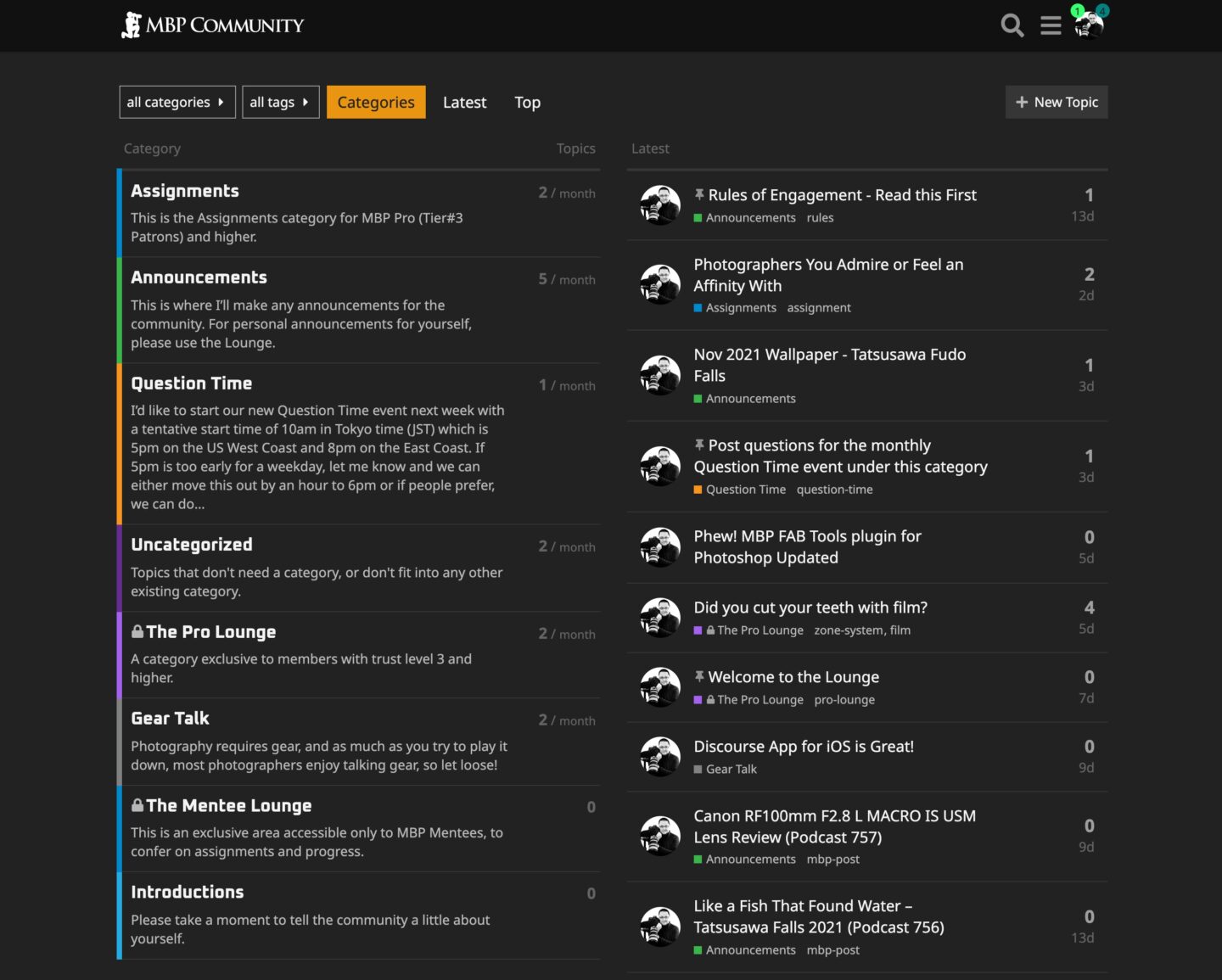Click poster avatar on Discourse App for iOS topic
Image resolution: width=1222 pixels, height=980 pixels.
(659, 757)
